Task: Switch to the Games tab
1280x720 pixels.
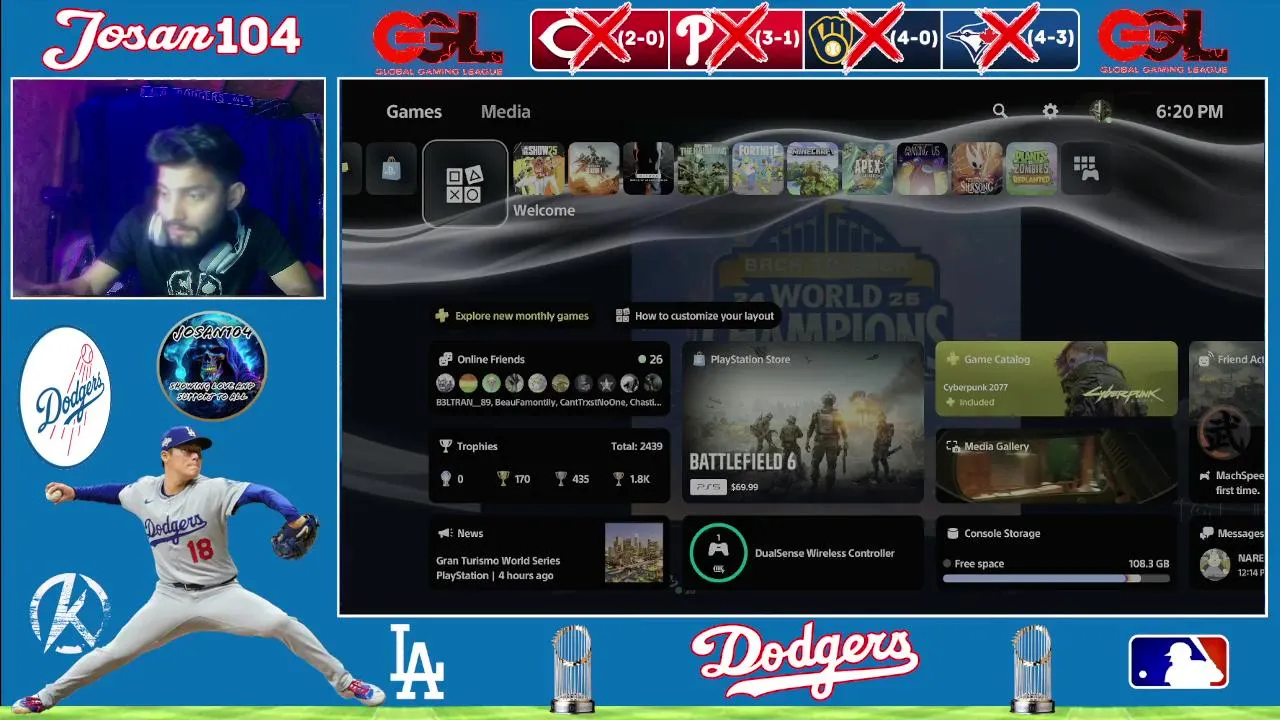Action: [x=414, y=112]
